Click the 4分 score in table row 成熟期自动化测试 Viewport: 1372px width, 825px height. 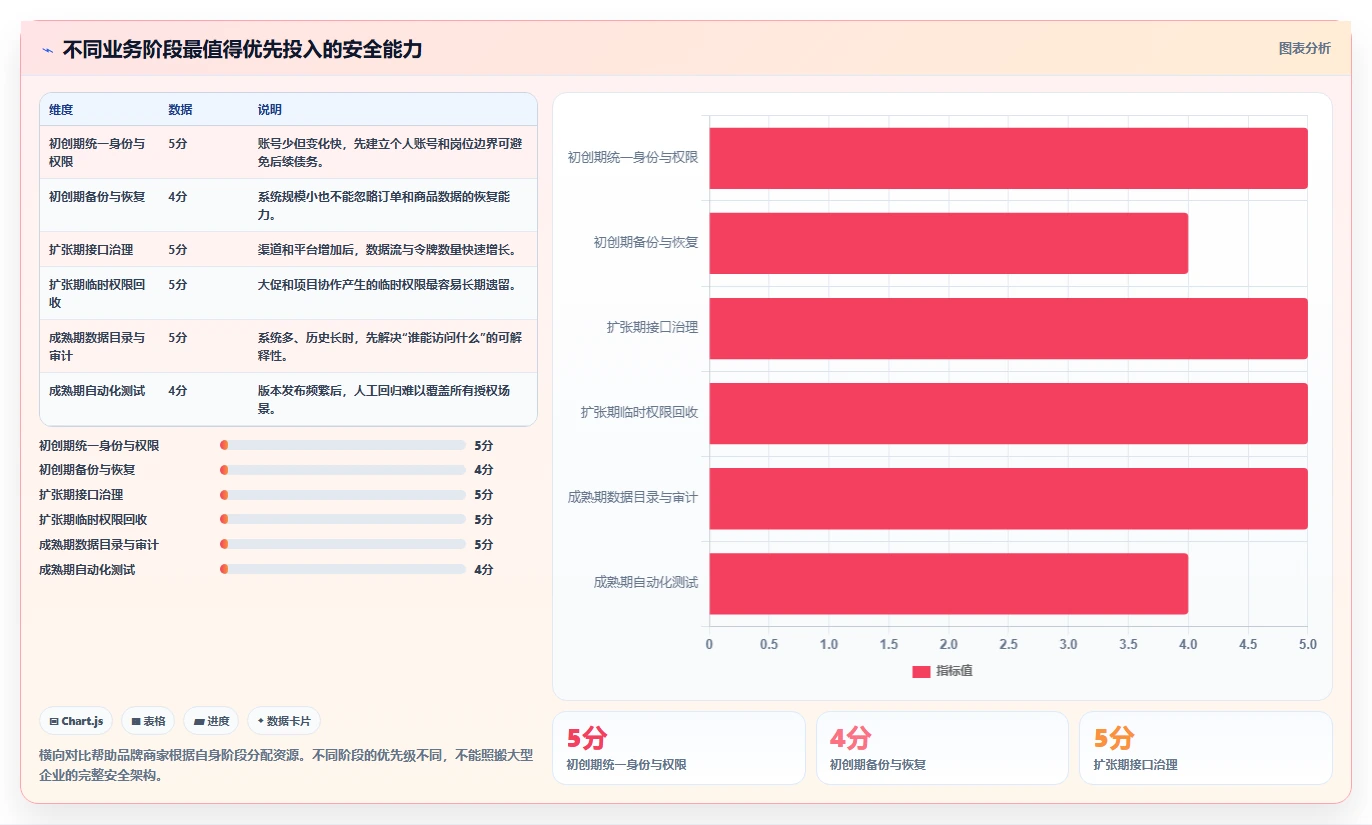tap(178, 391)
